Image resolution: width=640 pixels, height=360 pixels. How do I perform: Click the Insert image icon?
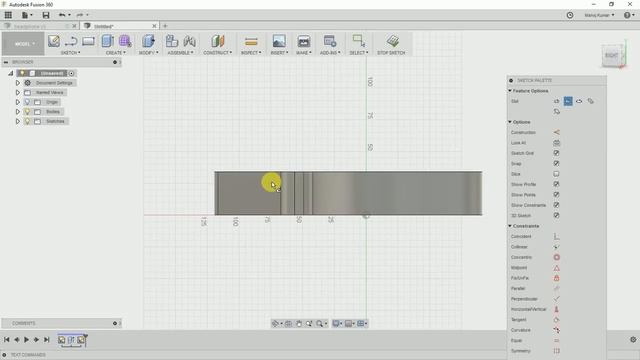279,41
